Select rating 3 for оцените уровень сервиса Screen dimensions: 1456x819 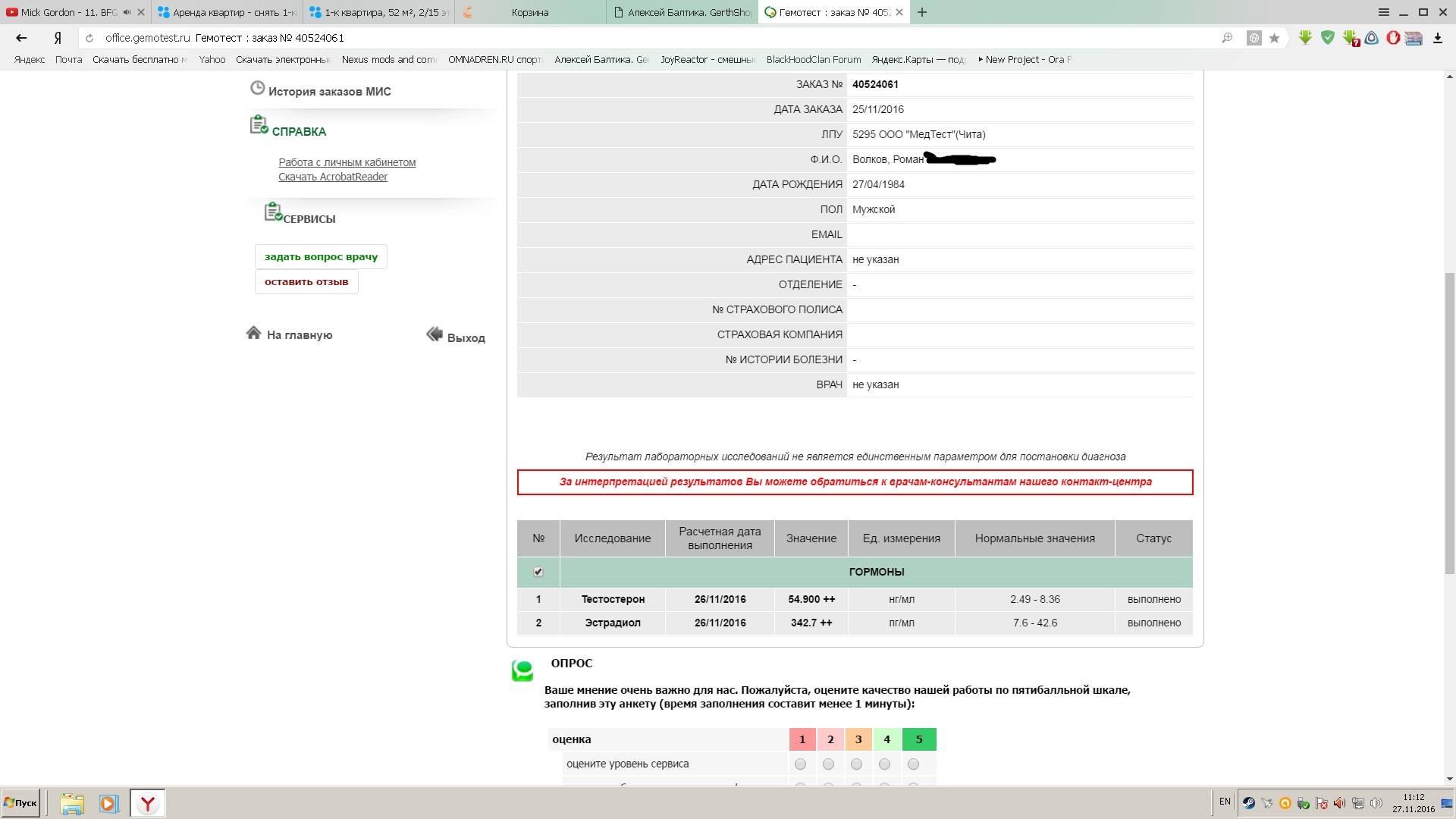[856, 764]
